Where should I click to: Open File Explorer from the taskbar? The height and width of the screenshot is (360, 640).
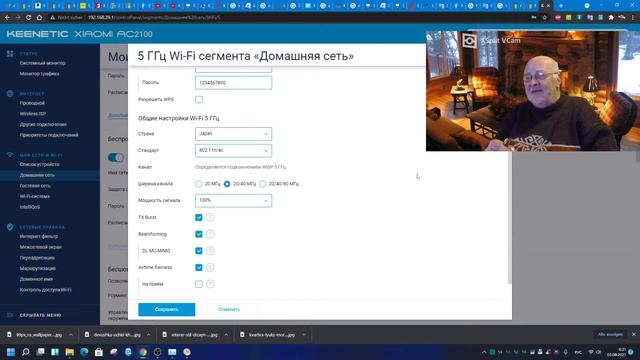[69, 352]
